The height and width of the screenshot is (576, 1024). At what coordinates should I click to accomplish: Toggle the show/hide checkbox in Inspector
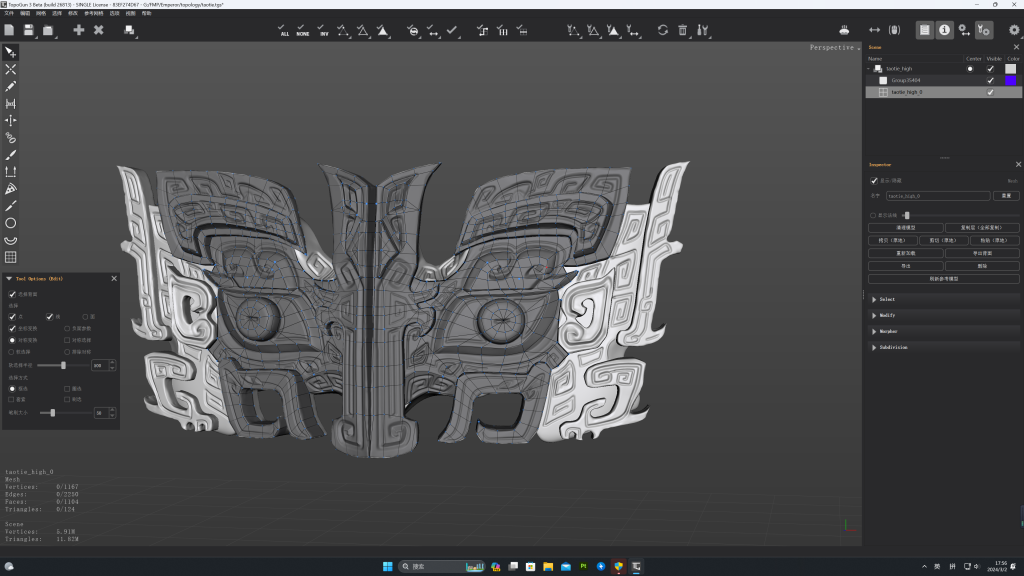click(874, 181)
